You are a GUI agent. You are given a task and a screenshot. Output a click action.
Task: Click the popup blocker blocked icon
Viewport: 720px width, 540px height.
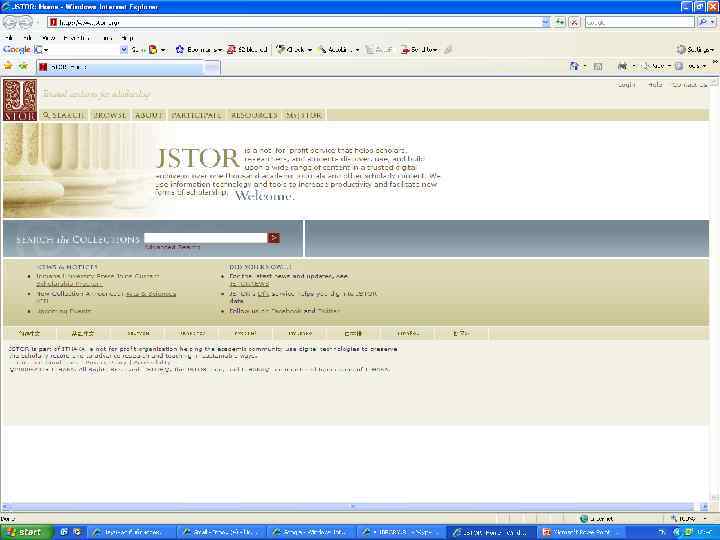[x=232, y=50]
